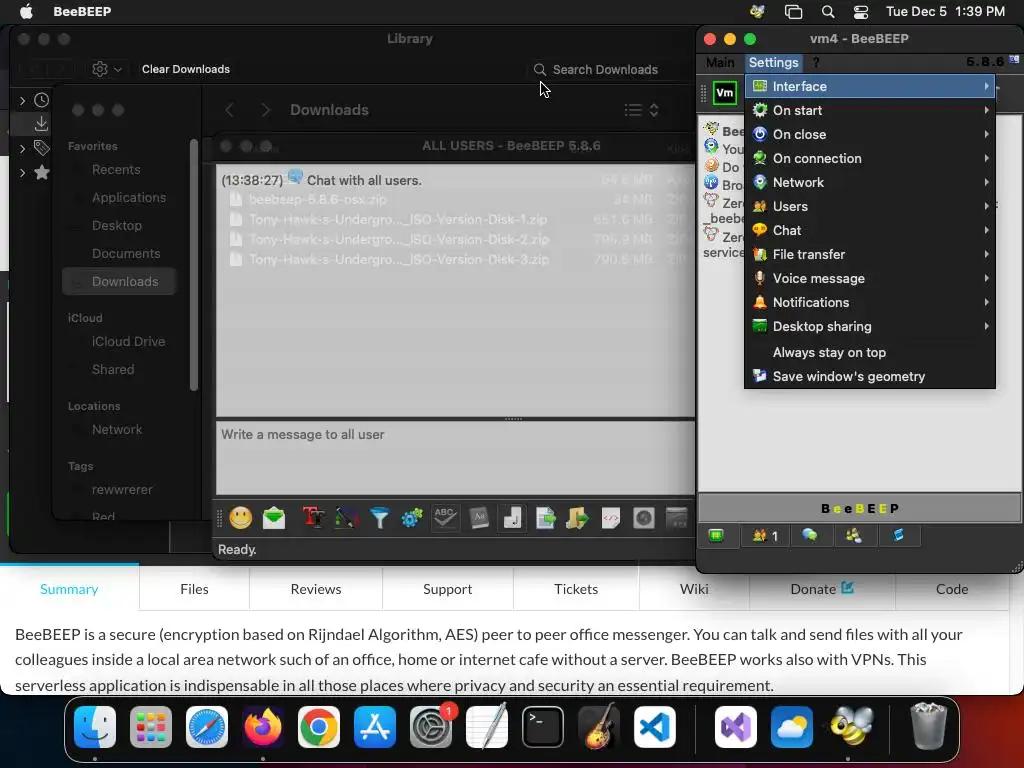Viewport: 1024px width, 768px height.
Task: Expand the On connection submenu
Action: (871, 159)
